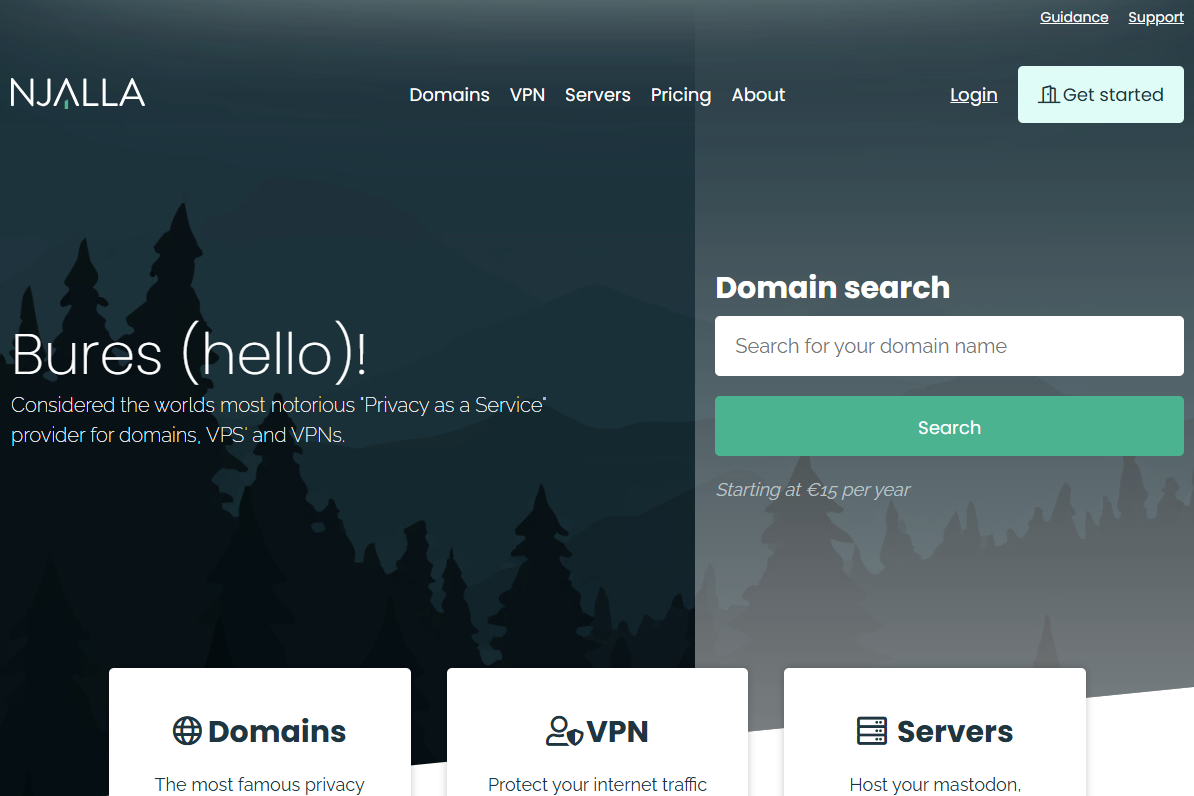Viewport: 1194px width, 796px height.
Task: Click the Domain search heading
Action: coord(832,287)
